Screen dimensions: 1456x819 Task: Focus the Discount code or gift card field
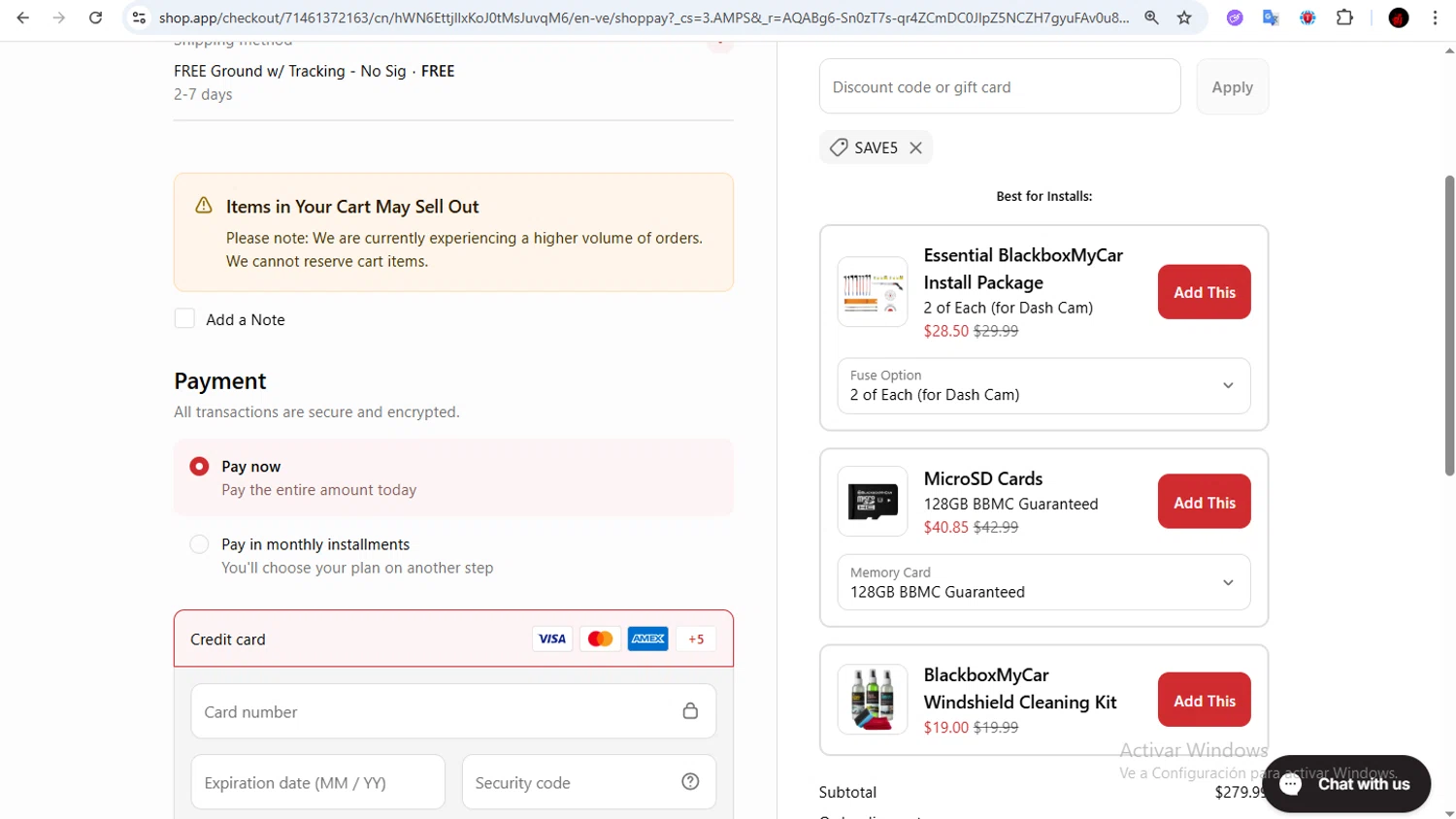1000,86
